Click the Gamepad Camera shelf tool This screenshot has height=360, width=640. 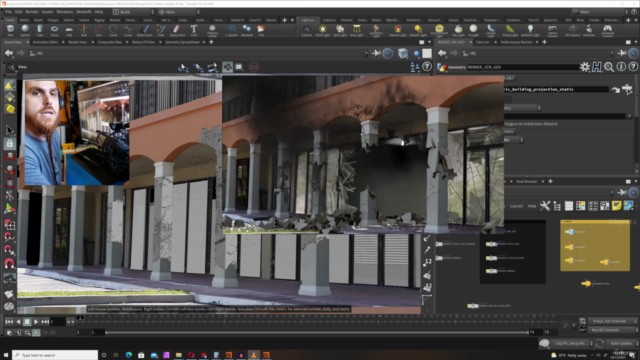click(608, 30)
